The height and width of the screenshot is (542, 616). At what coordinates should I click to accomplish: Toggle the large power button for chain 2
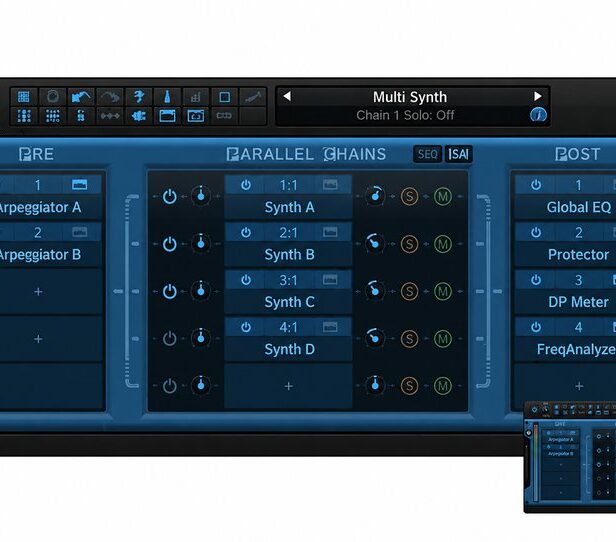[x=170, y=244]
